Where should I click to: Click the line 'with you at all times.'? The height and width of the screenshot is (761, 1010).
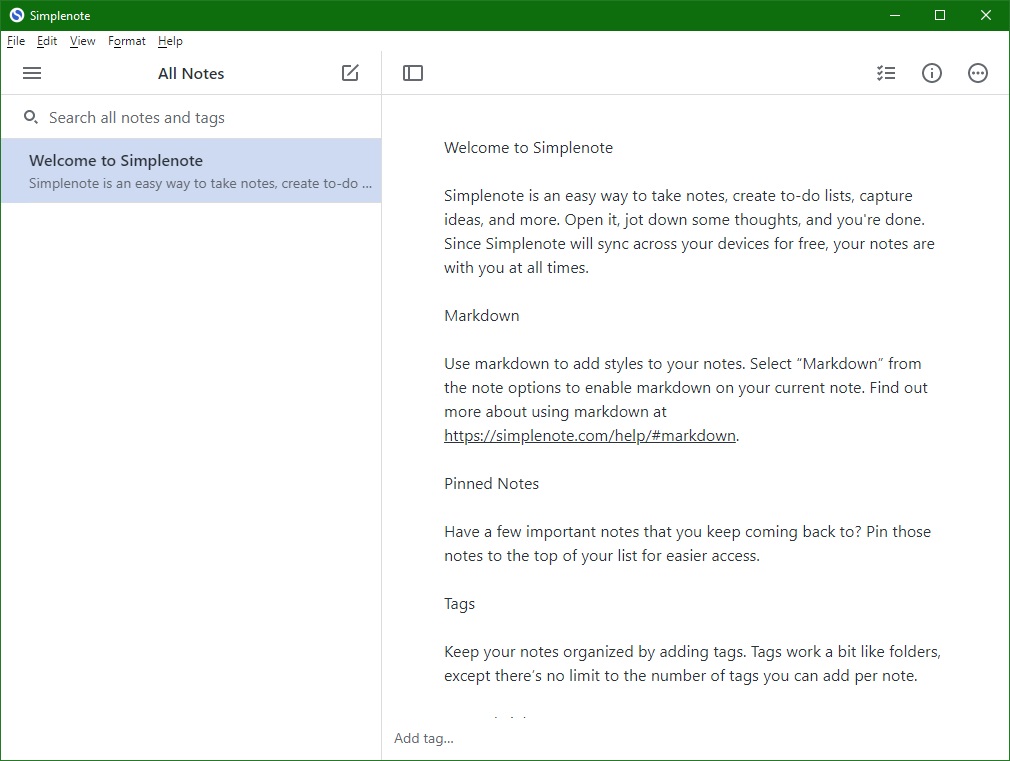tap(516, 268)
